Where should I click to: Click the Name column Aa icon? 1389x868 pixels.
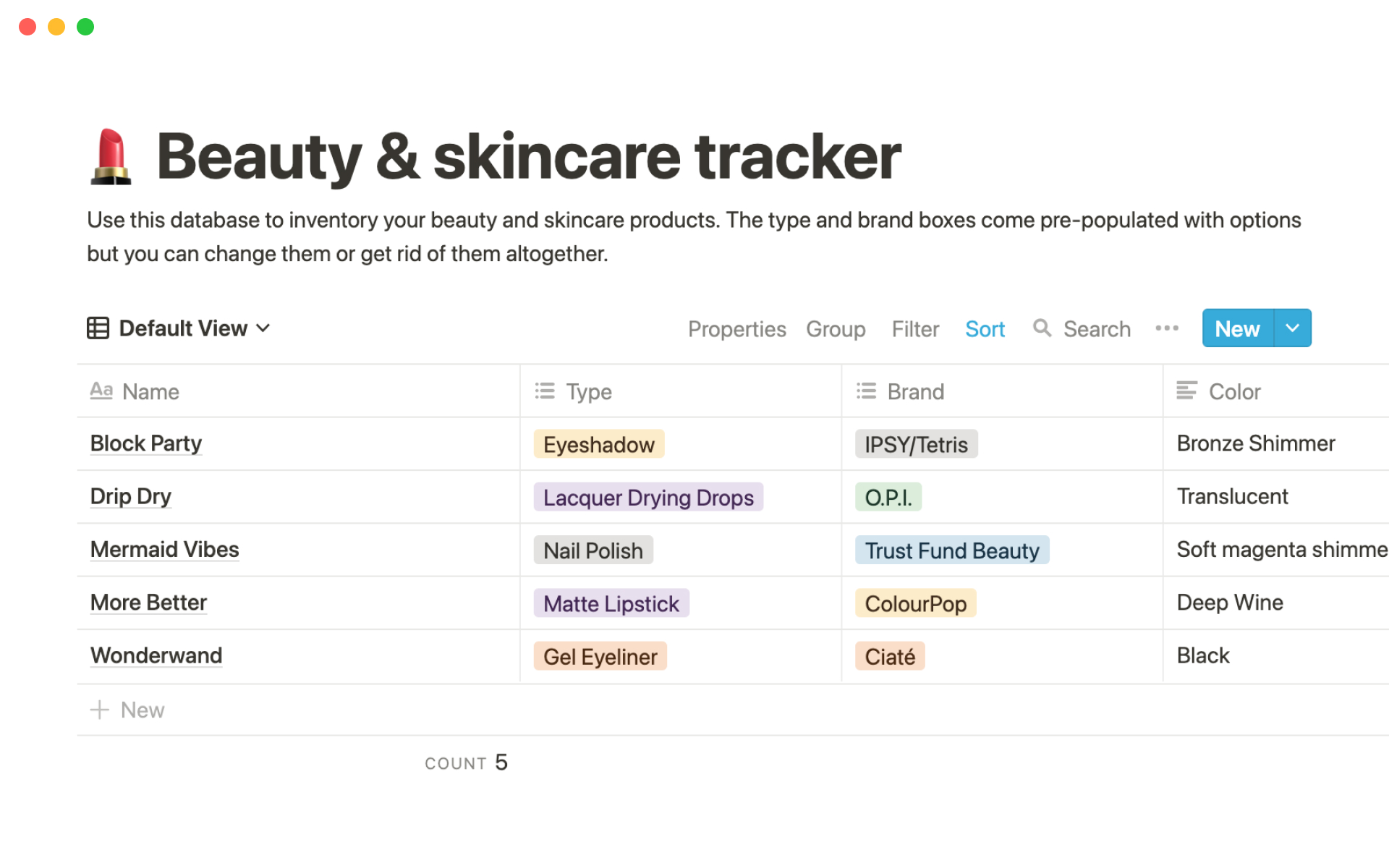coord(101,391)
